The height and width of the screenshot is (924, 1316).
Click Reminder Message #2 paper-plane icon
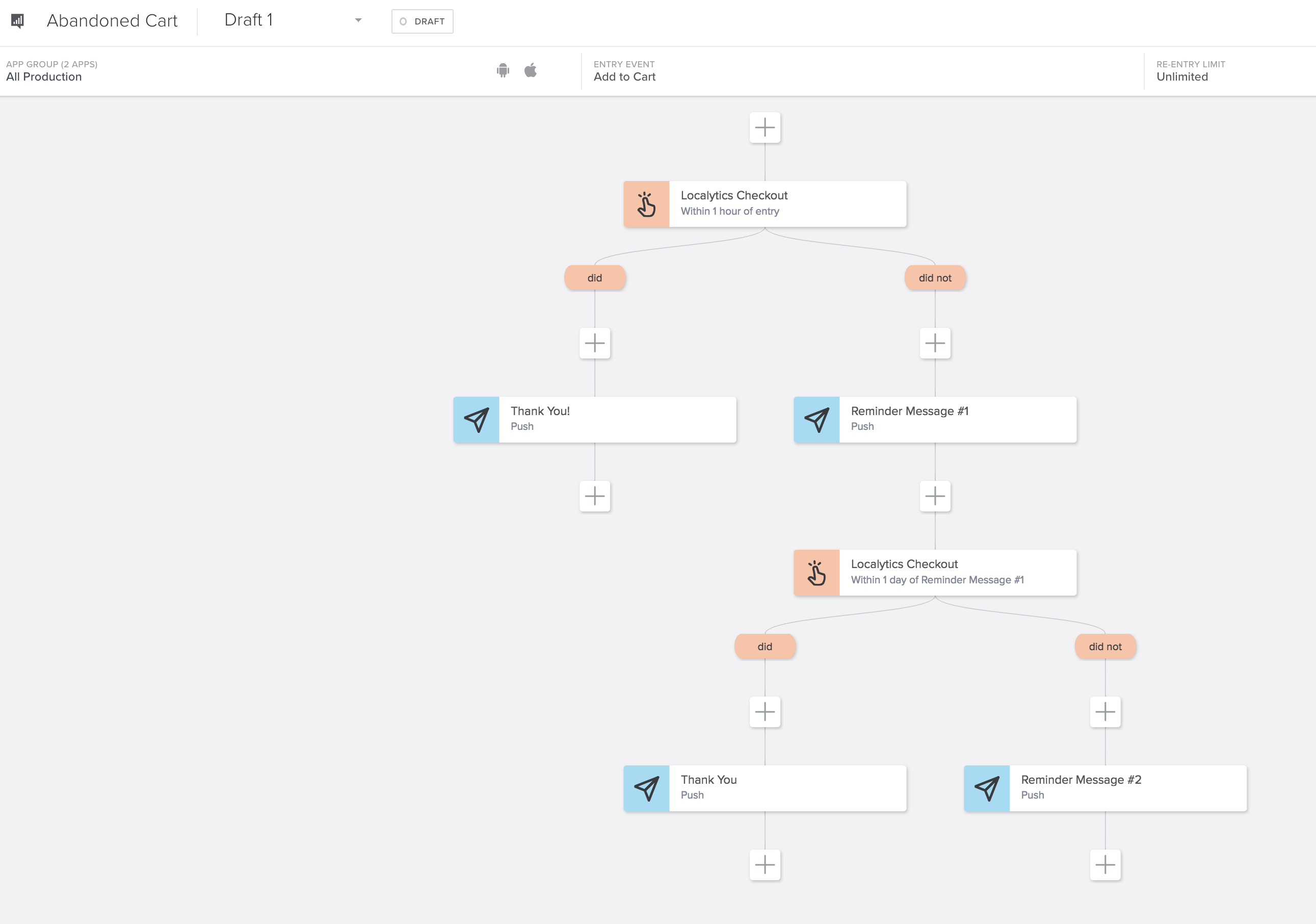click(x=986, y=789)
